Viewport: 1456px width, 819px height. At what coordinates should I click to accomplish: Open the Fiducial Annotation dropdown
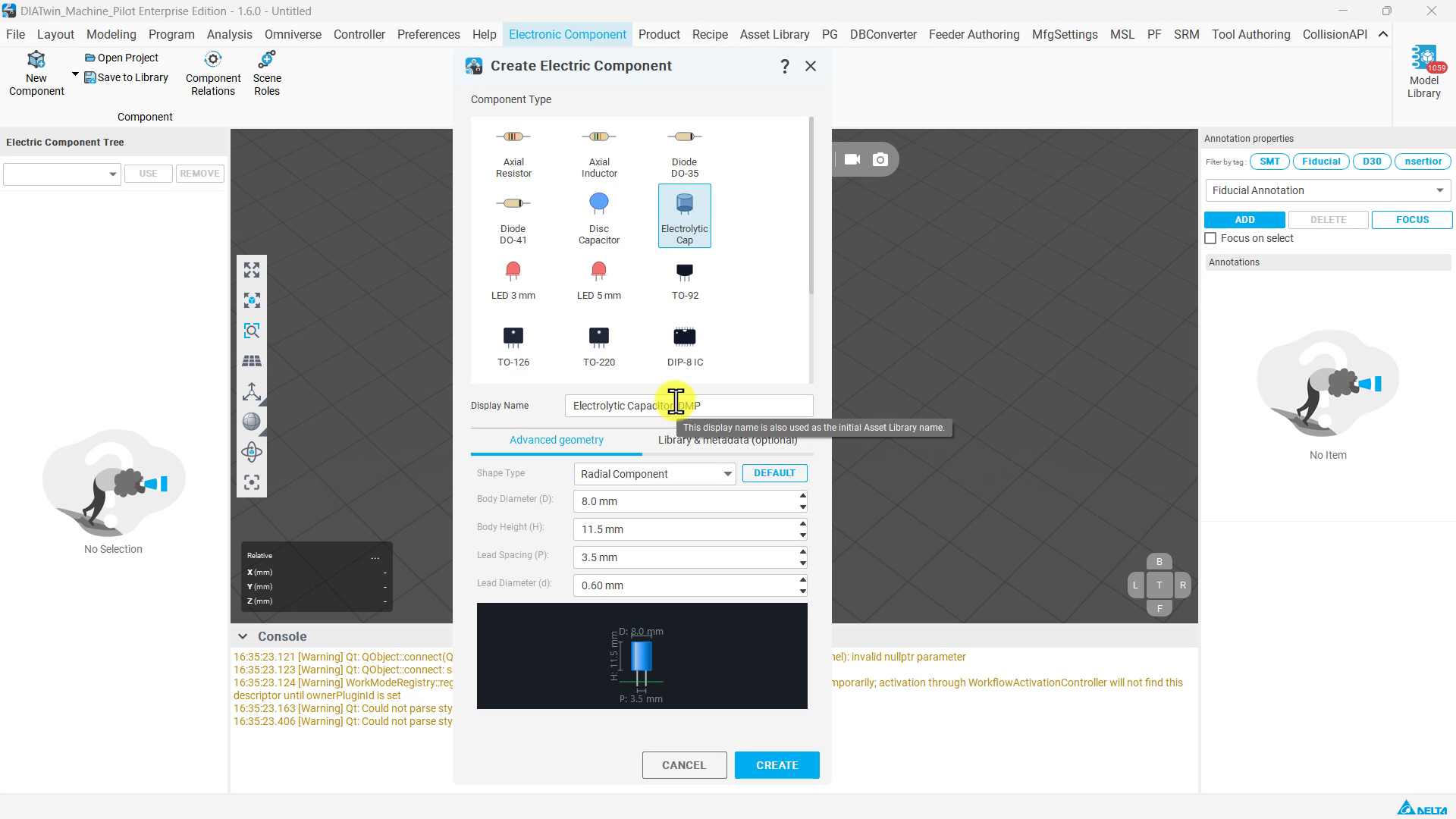tap(1328, 190)
